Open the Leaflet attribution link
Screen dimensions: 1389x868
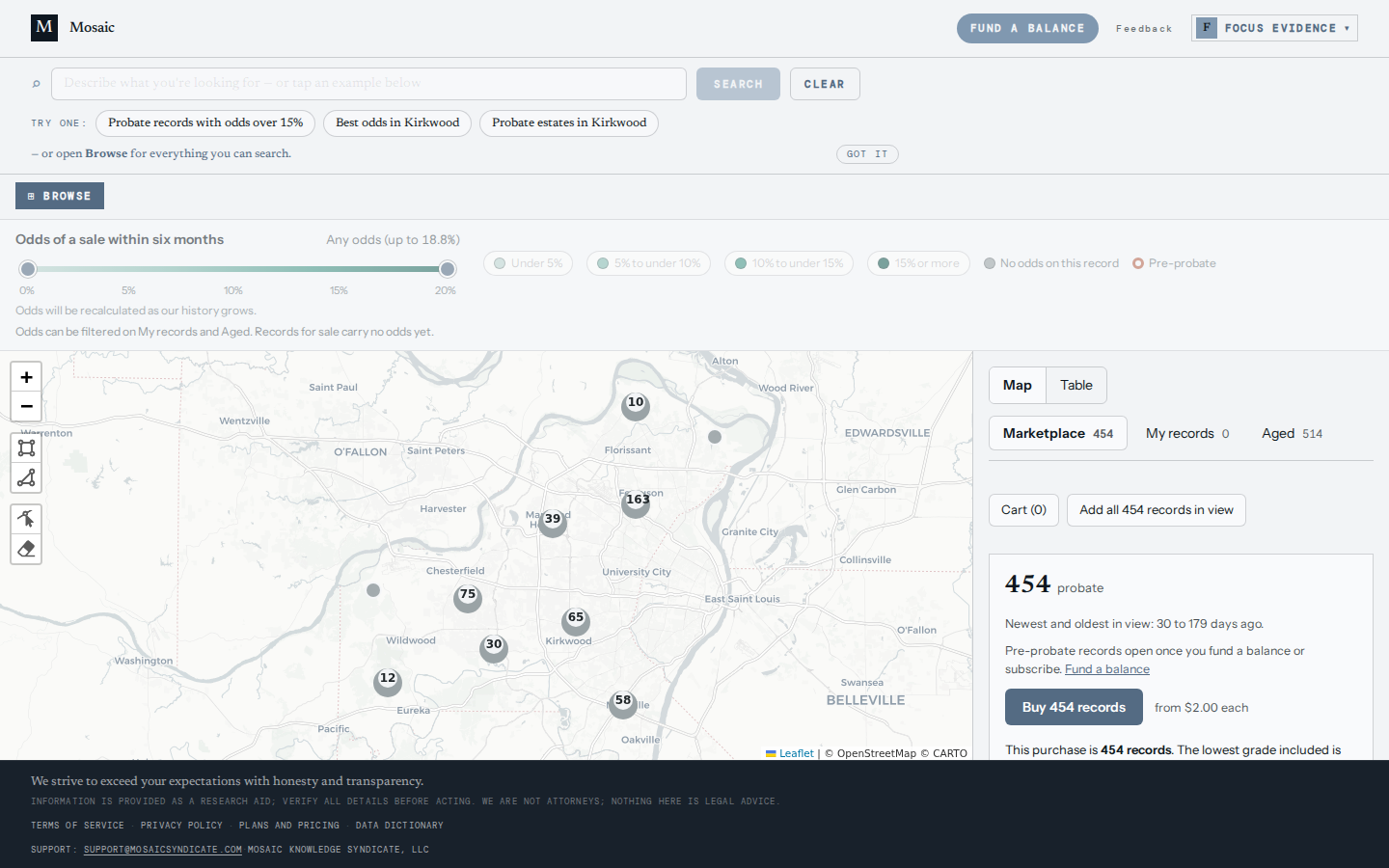(790, 753)
